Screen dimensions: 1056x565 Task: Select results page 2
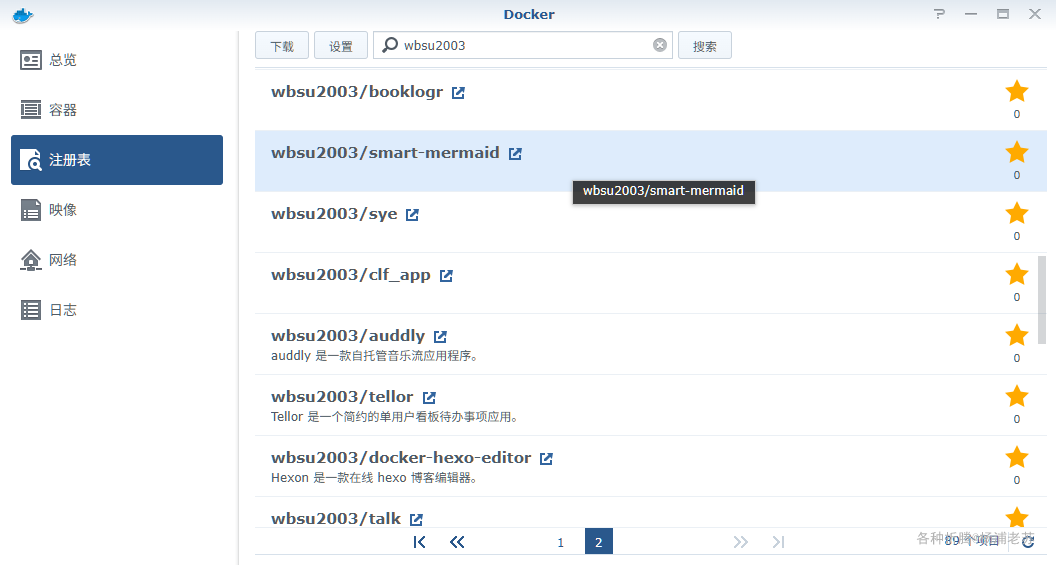[599, 541]
